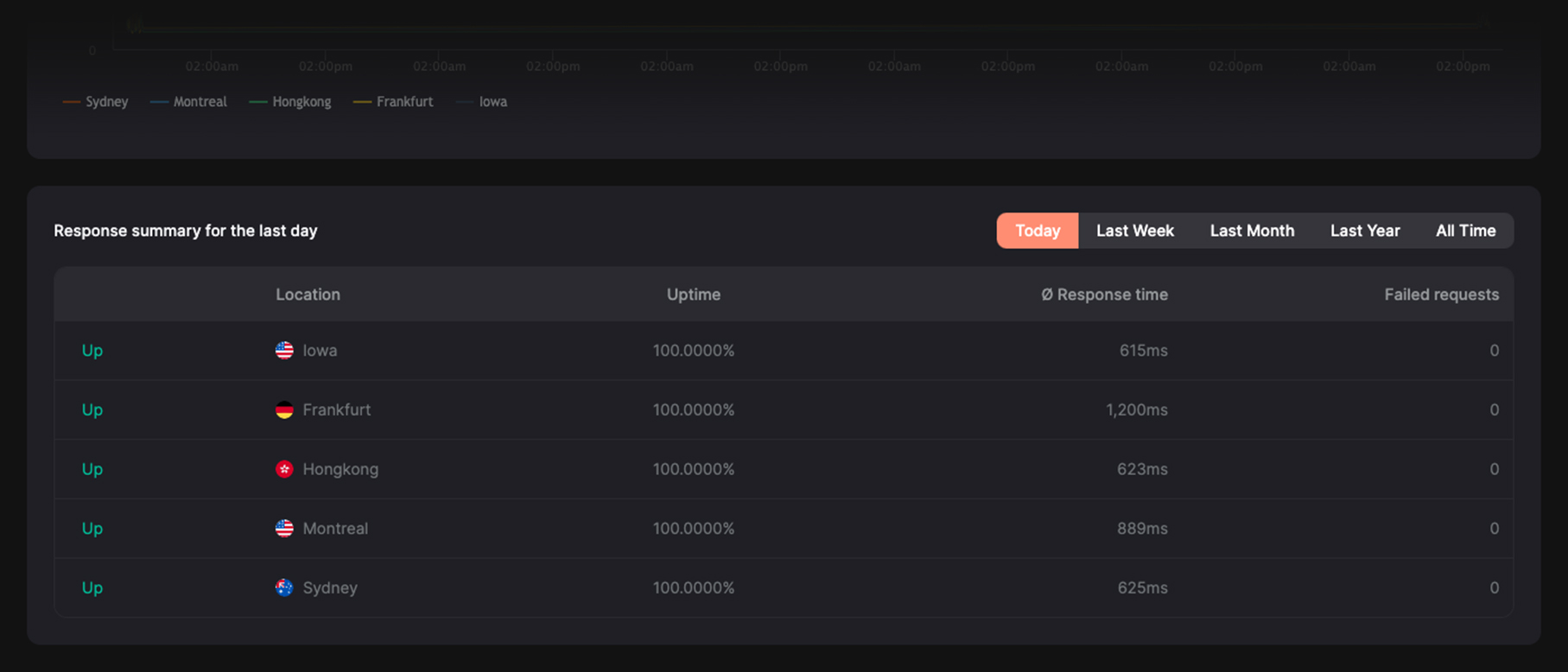Open the Last Year range

pyautogui.click(x=1364, y=231)
